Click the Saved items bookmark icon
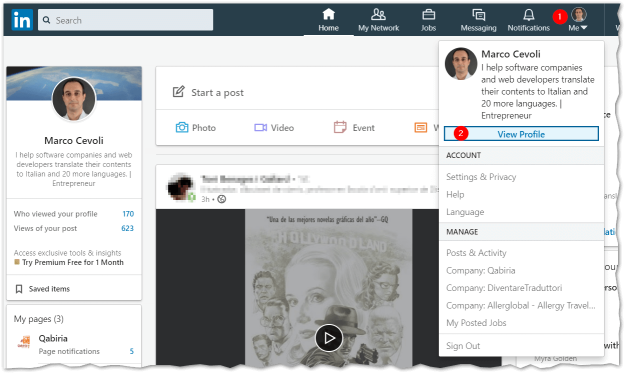626x374 pixels. click(x=19, y=289)
